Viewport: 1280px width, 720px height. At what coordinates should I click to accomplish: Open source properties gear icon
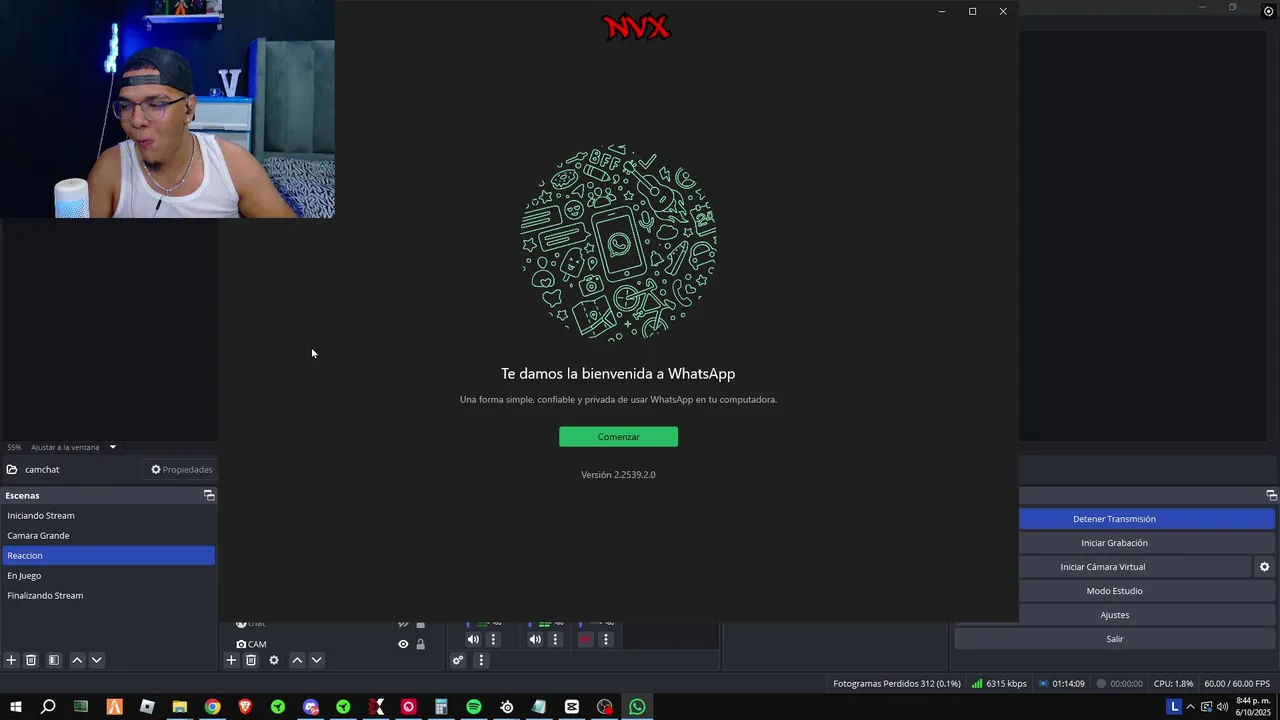pyautogui.click(x=274, y=660)
